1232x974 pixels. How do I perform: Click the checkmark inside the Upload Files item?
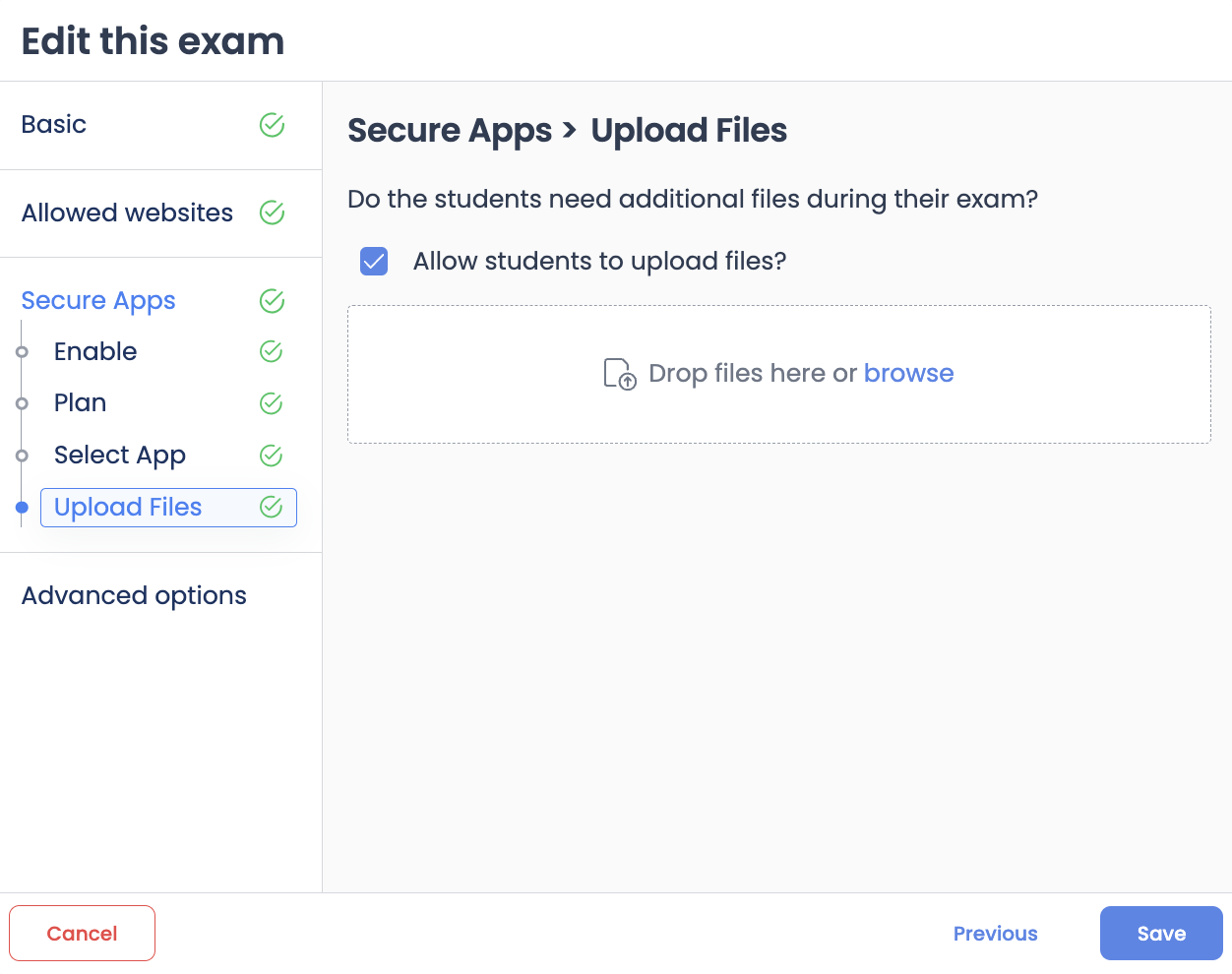pos(271,507)
